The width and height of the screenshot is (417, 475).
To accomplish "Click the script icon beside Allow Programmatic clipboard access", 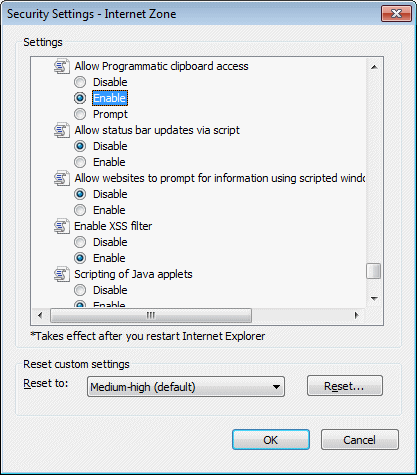I will click(x=62, y=66).
